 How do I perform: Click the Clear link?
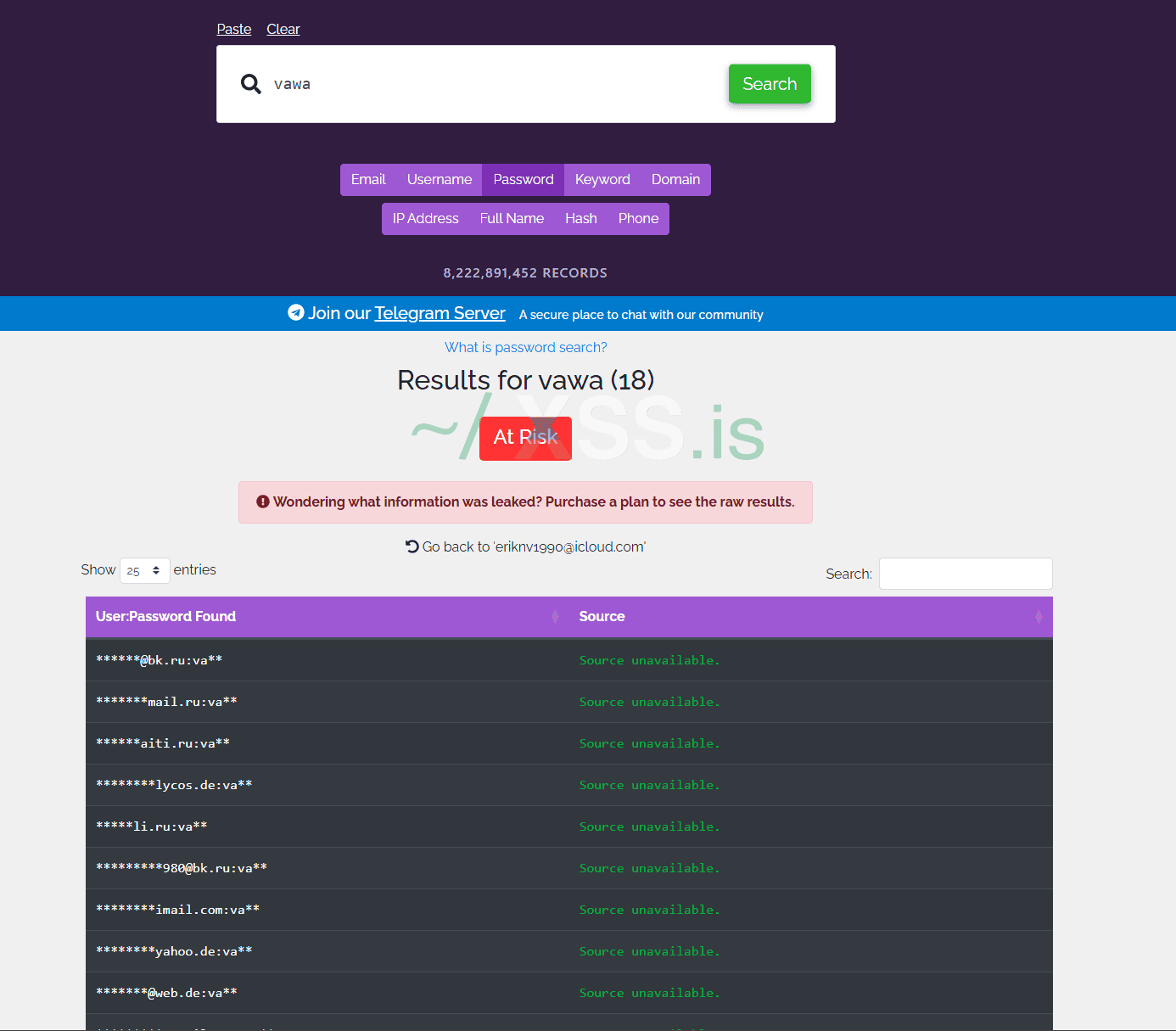[x=283, y=29]
